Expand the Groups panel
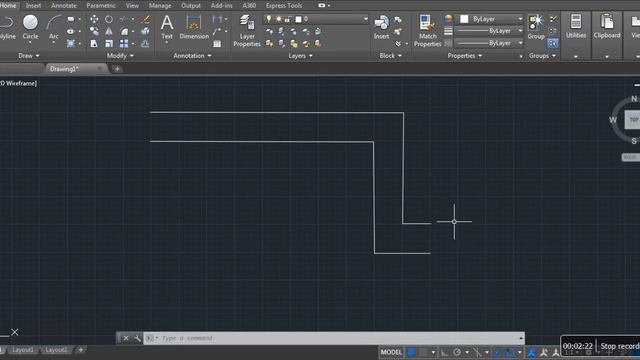 click(542, 56)
